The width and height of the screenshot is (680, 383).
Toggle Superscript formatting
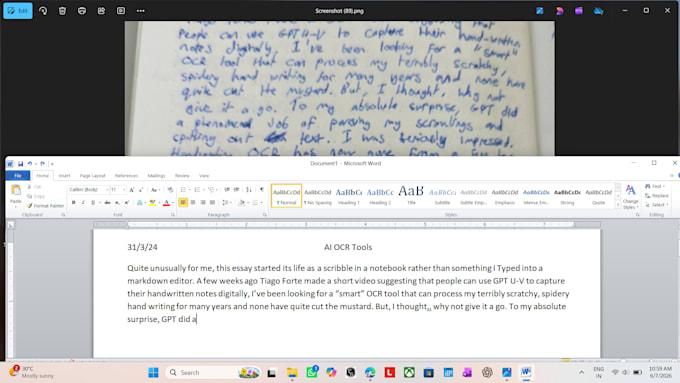tap(127, 203)
